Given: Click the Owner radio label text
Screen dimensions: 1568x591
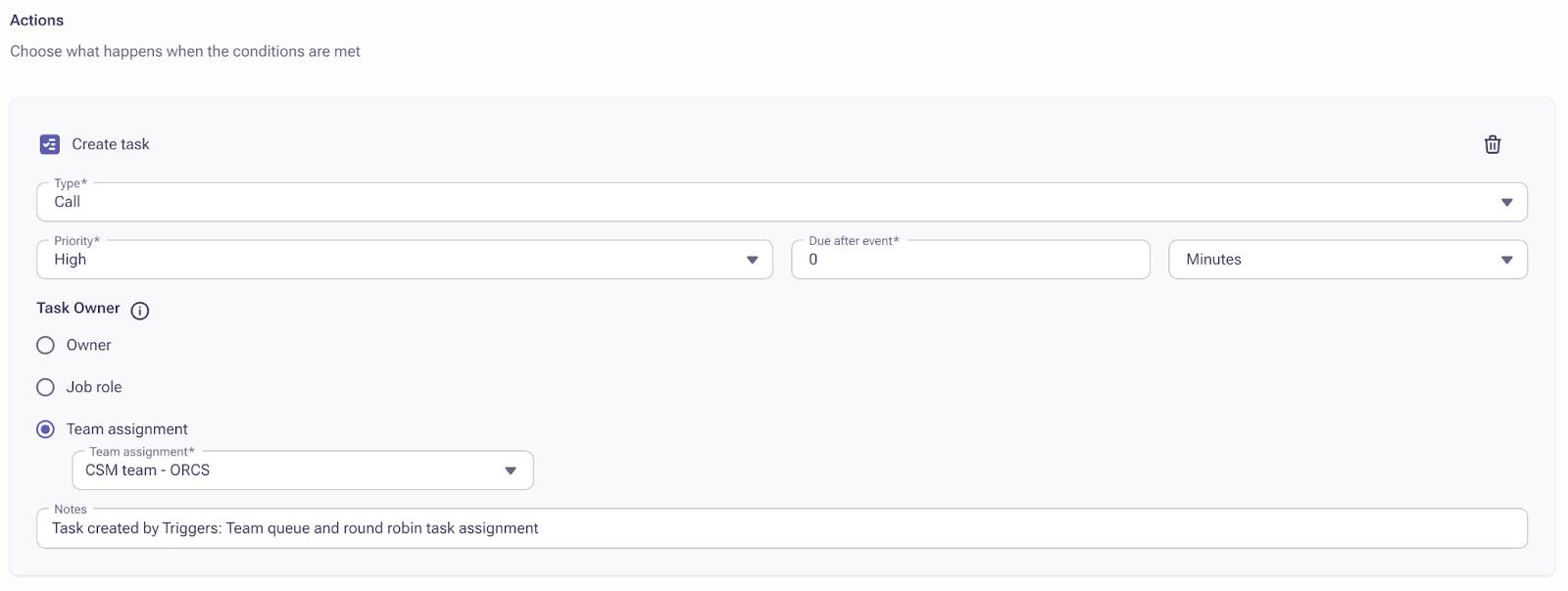Looking at the screenshot, I should point(88,344).
